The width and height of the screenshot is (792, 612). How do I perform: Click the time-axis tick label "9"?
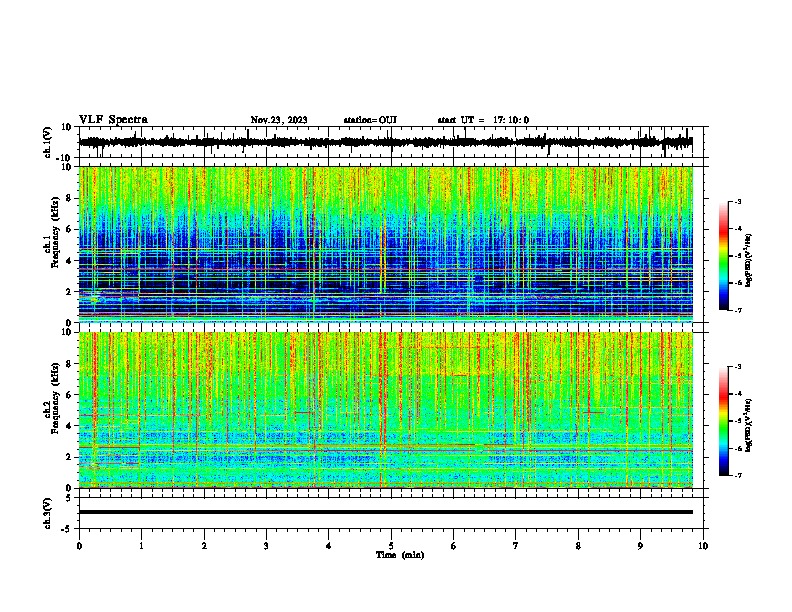pyautogui.click(x=640, y=546)
